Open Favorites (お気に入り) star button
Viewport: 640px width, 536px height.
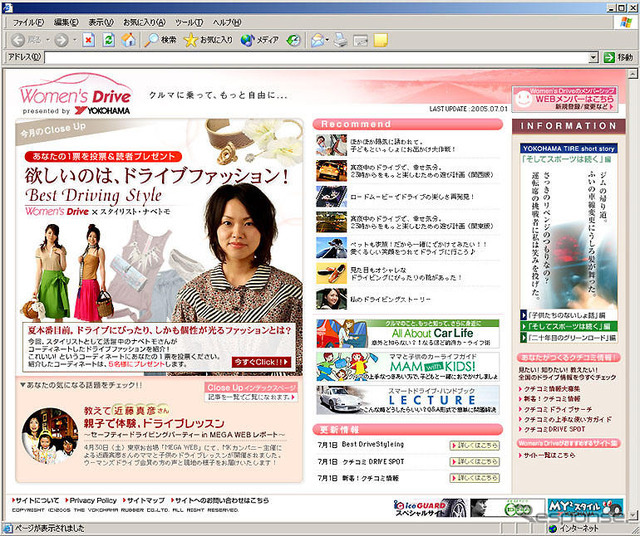point(208,40)
